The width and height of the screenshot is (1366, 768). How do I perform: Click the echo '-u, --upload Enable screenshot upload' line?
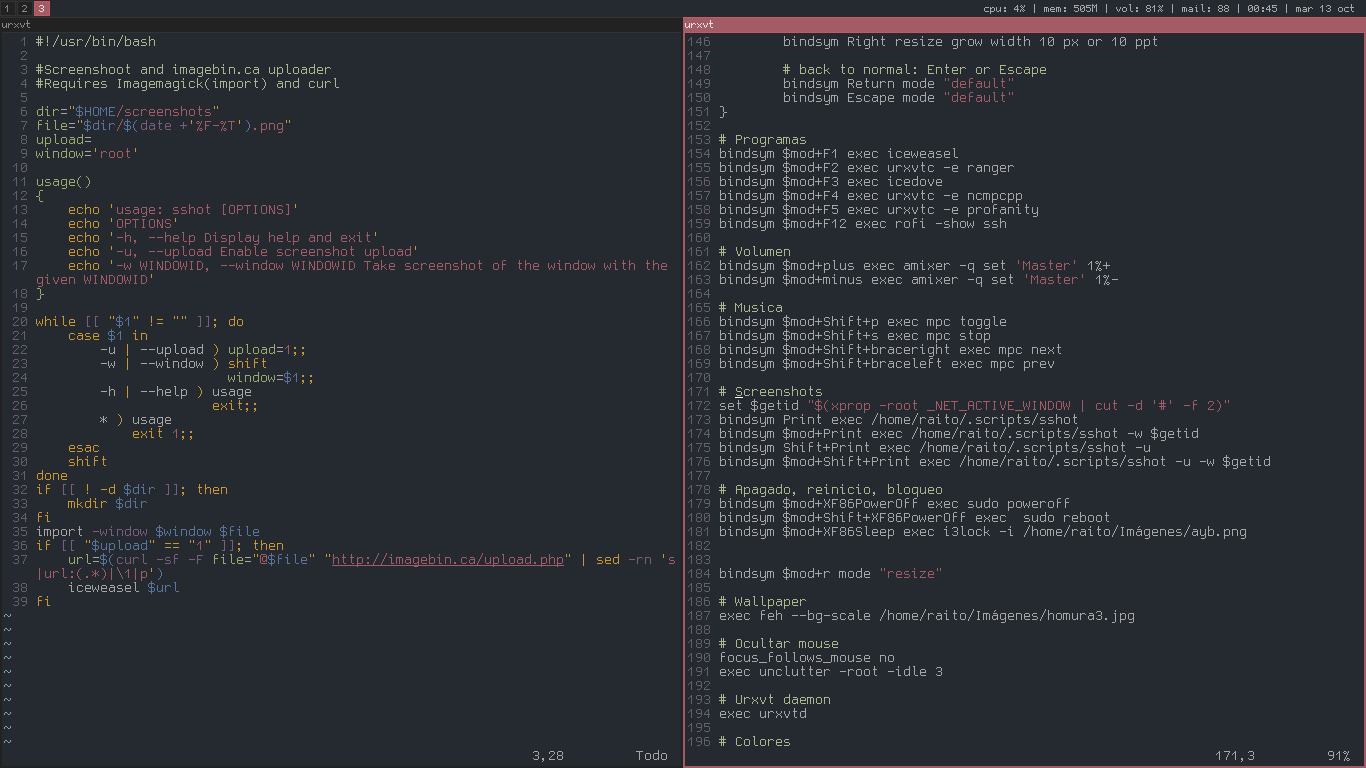pos(243,252)
